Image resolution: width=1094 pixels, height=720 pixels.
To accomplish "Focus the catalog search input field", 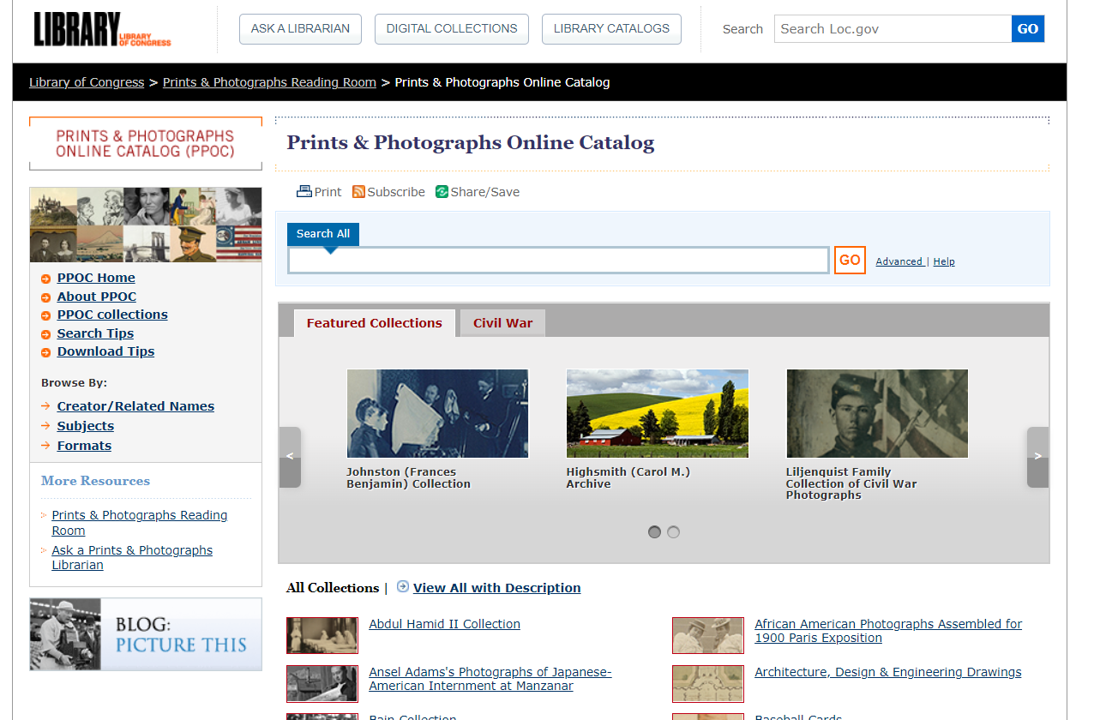I will 558,260.
